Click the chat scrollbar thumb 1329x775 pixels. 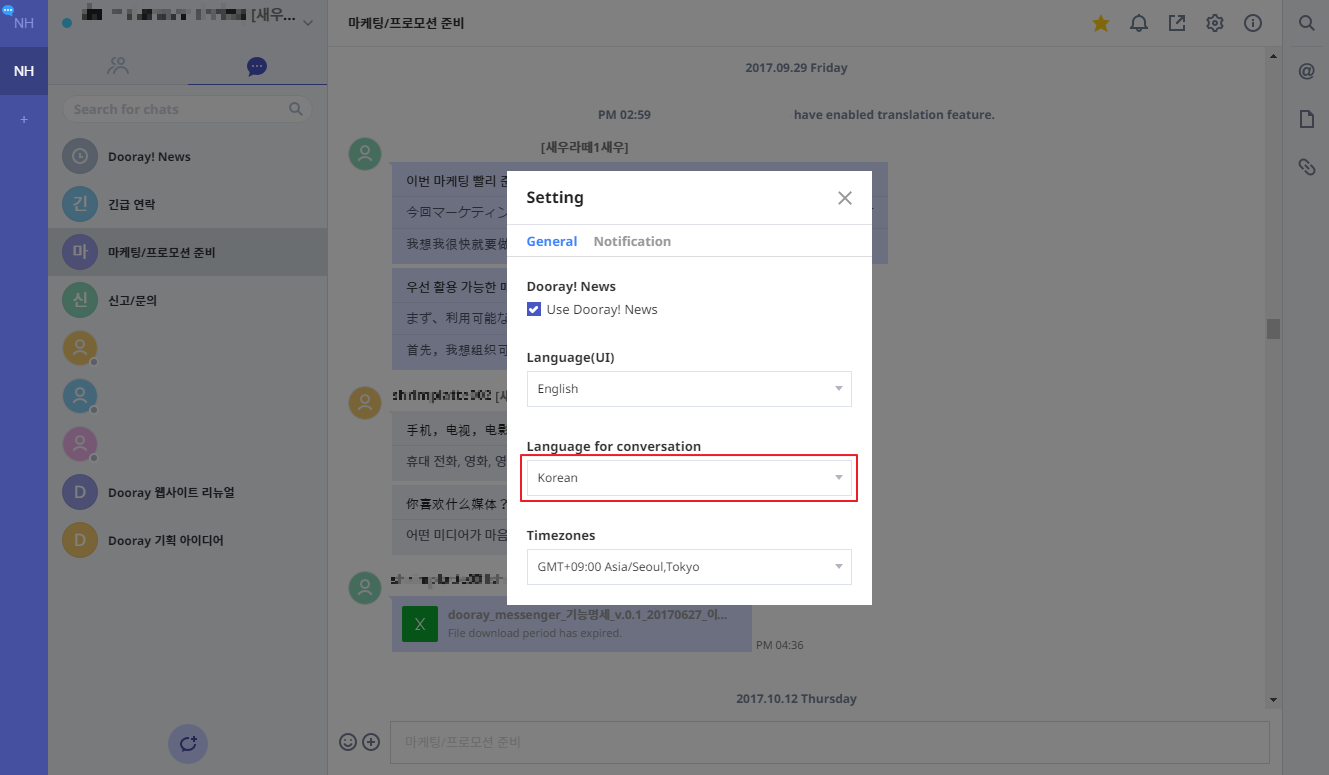(x=1273, y=329)
